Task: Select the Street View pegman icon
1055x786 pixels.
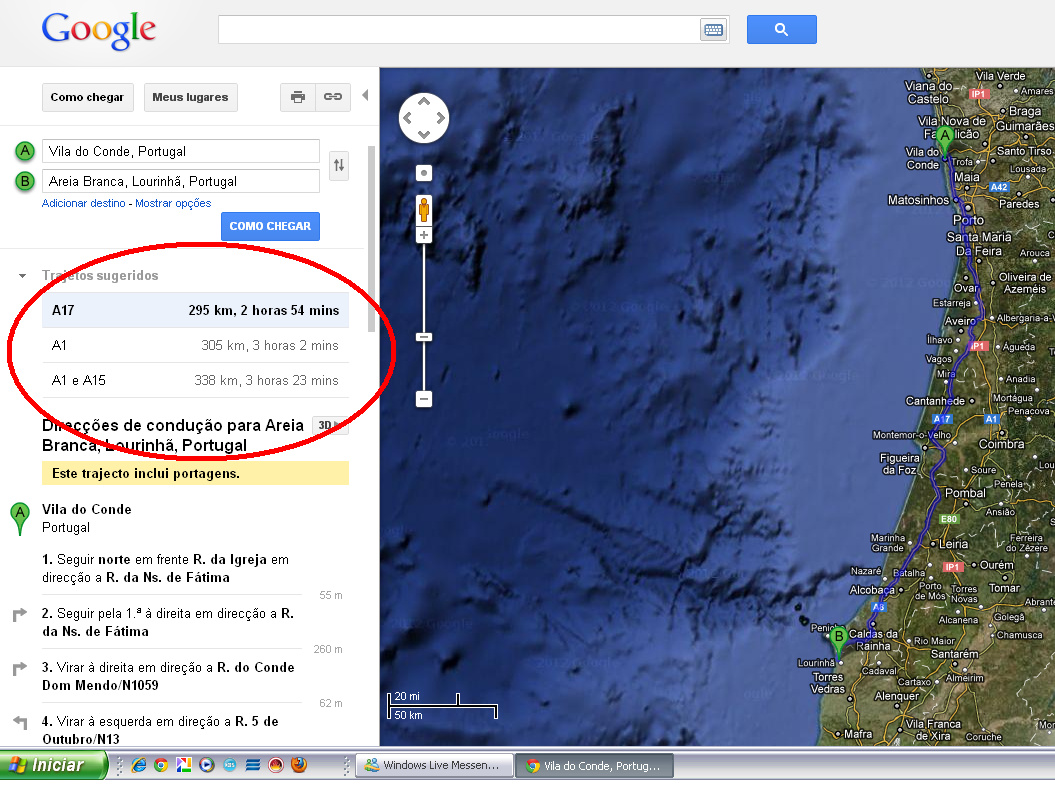Action: pos(424,210)
